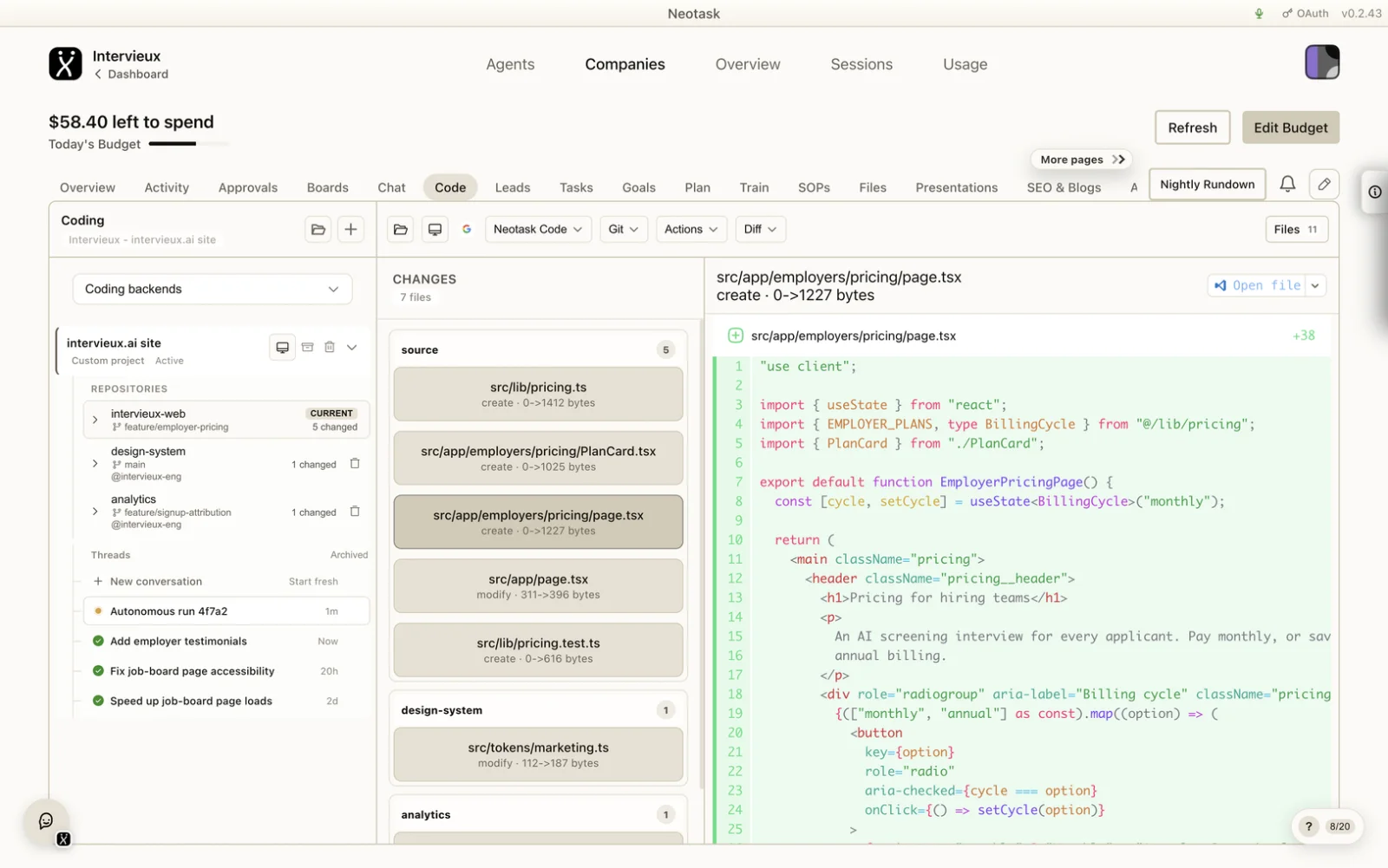Expand the design-system repository
Viewport: 1388px width, 868px height.
(95, 464)
